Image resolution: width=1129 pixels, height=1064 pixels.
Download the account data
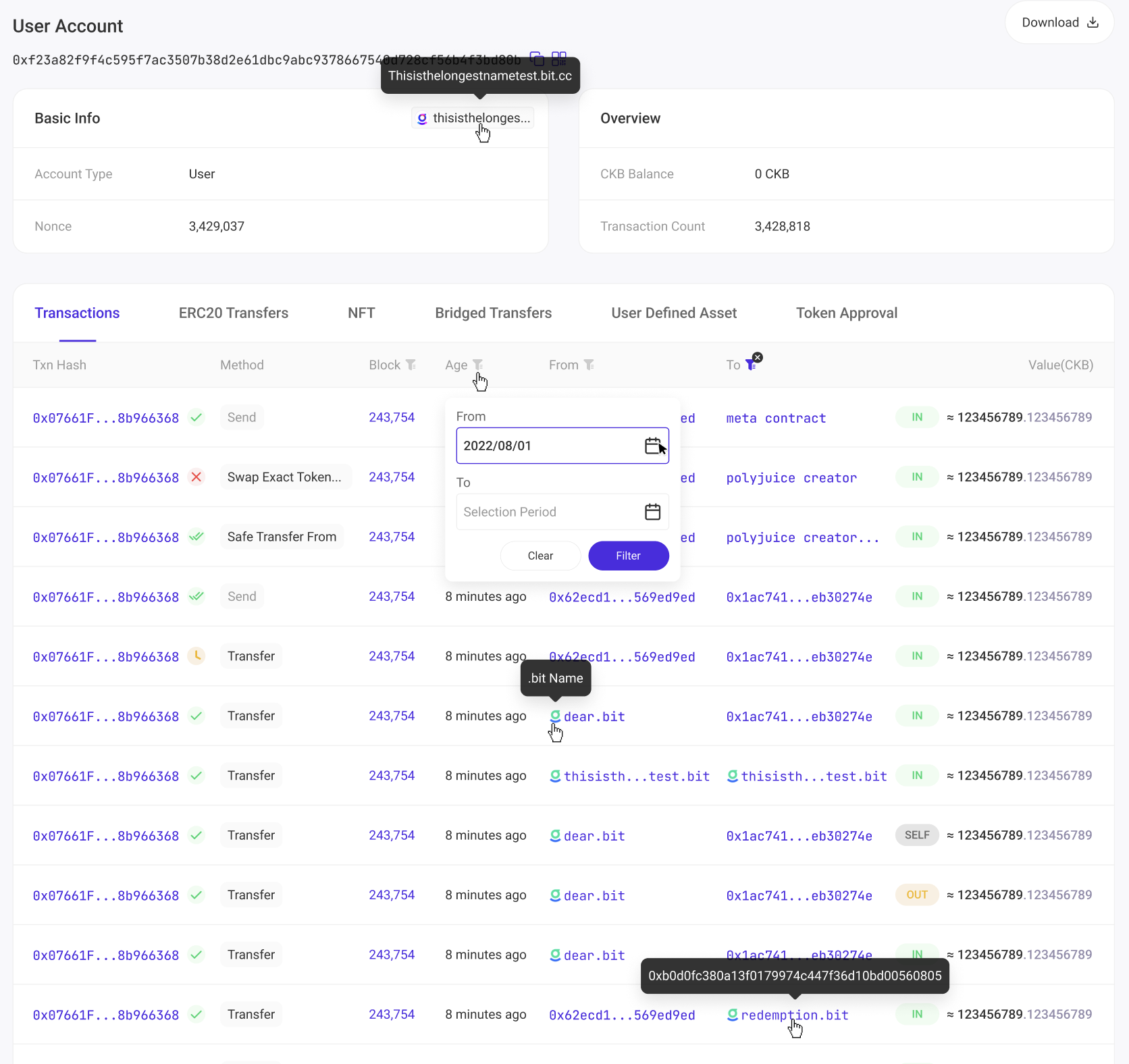point(1058,22)
